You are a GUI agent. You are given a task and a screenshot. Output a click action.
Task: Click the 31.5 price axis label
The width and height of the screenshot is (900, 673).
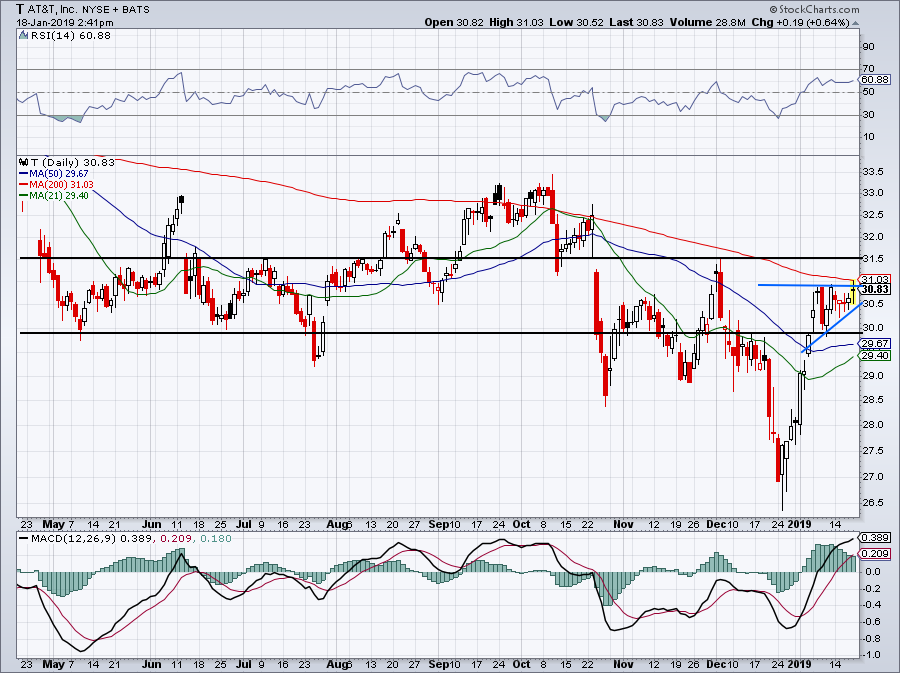[872, 259]
